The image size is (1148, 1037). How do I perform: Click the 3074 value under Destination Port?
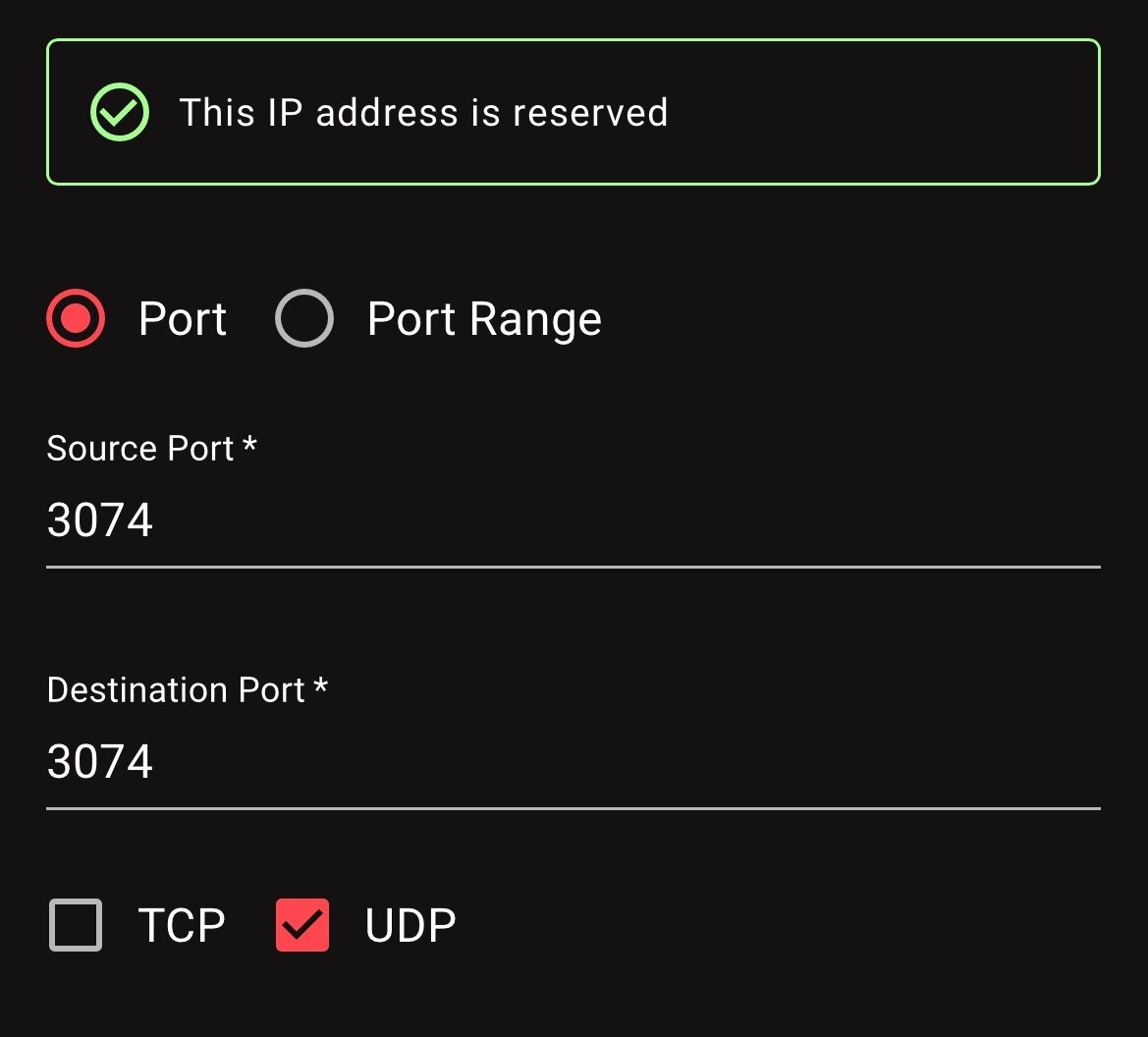coord(99,762)
